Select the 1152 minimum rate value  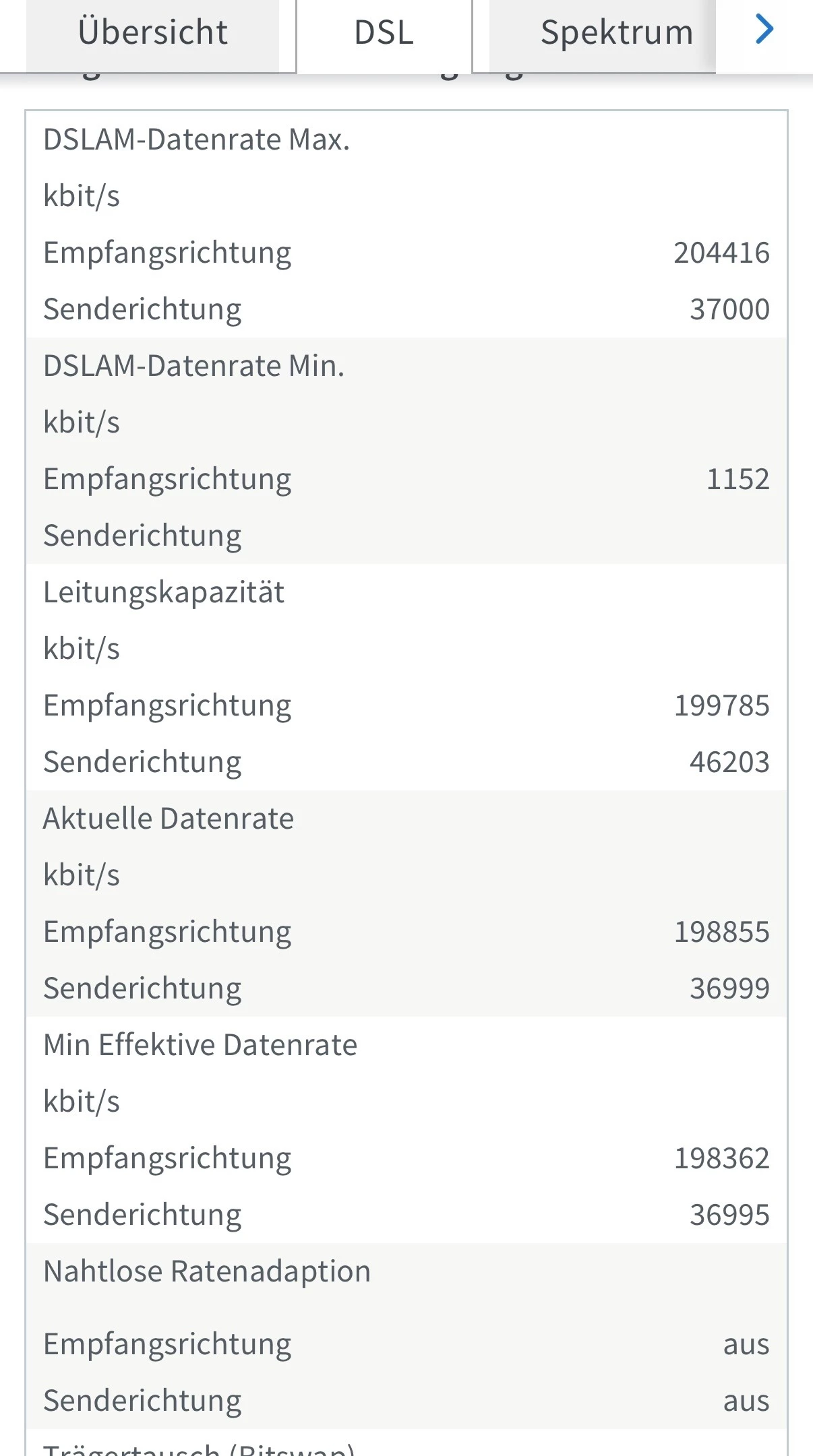[x=737, y=479]
